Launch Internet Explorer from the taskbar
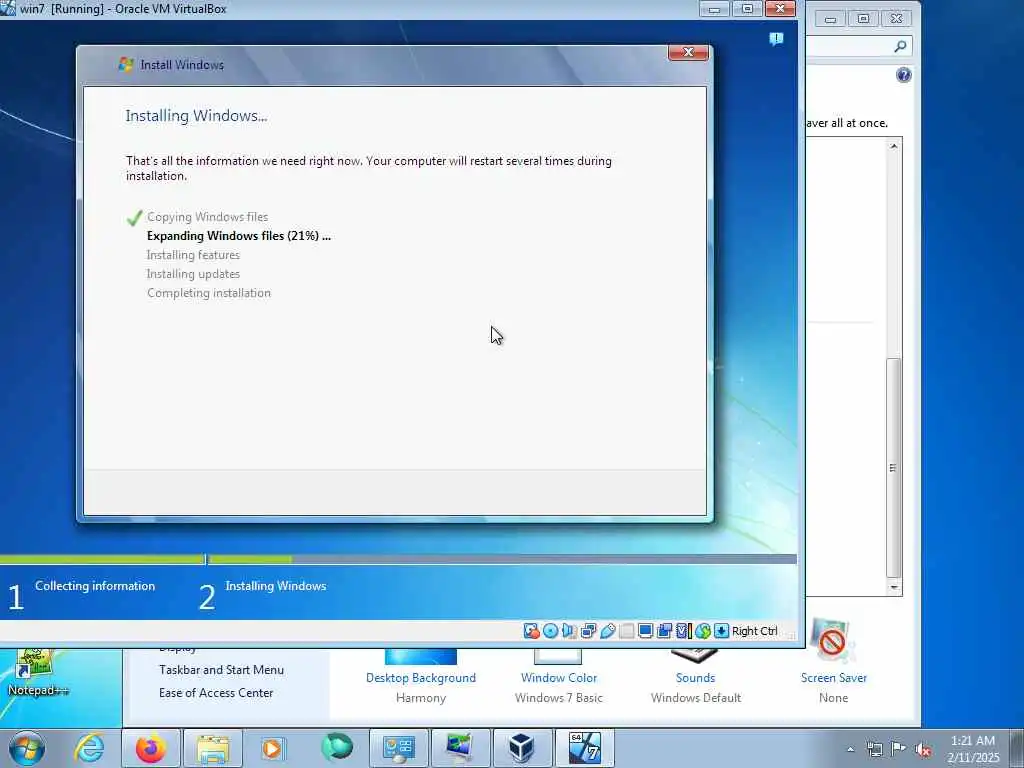This screenshot has height=768, width=1024. click(x=89, y=748)
